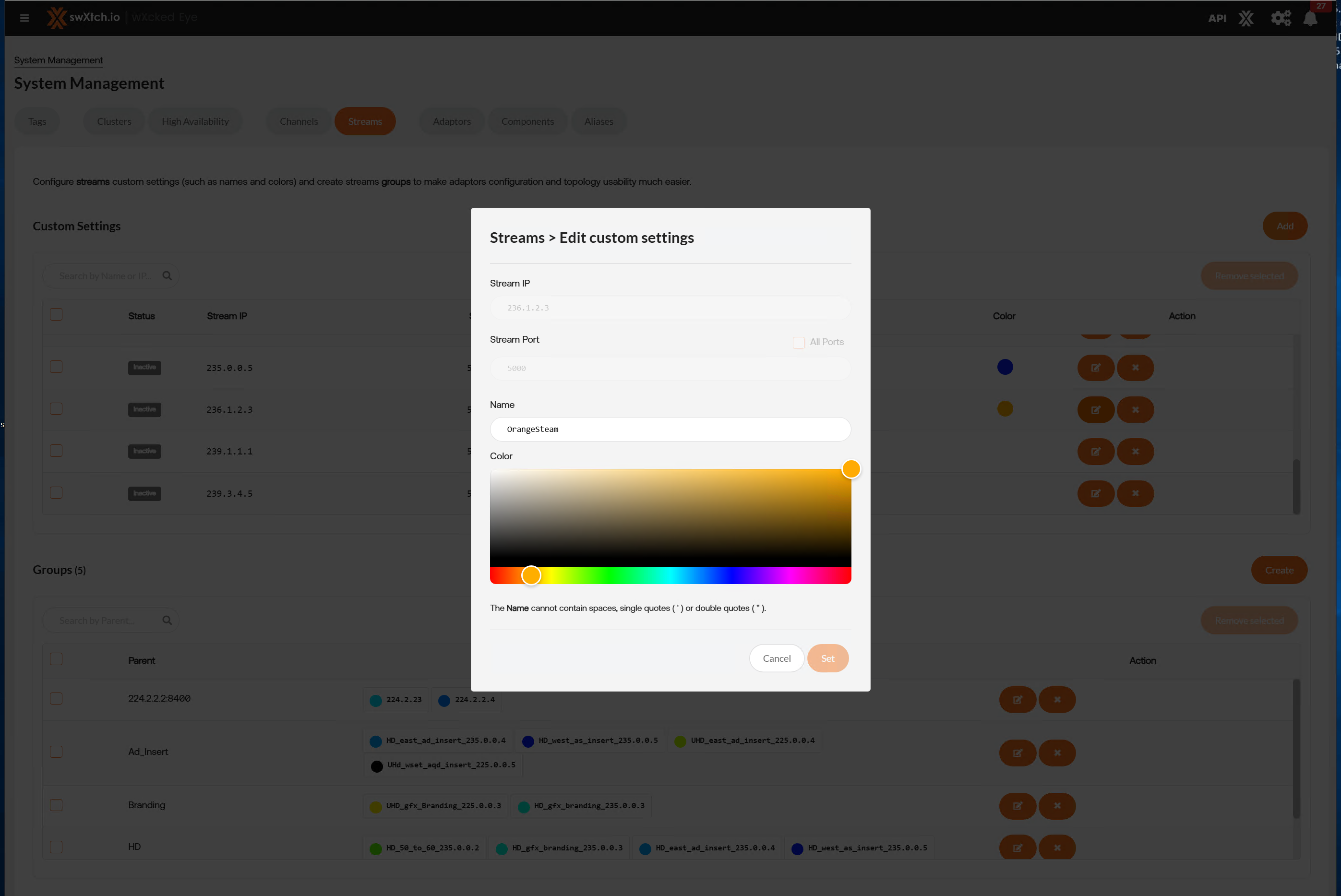The width and height of the screenshot is (1341, 896).
Task: Click the API link in header
Action: (1217, 18)
